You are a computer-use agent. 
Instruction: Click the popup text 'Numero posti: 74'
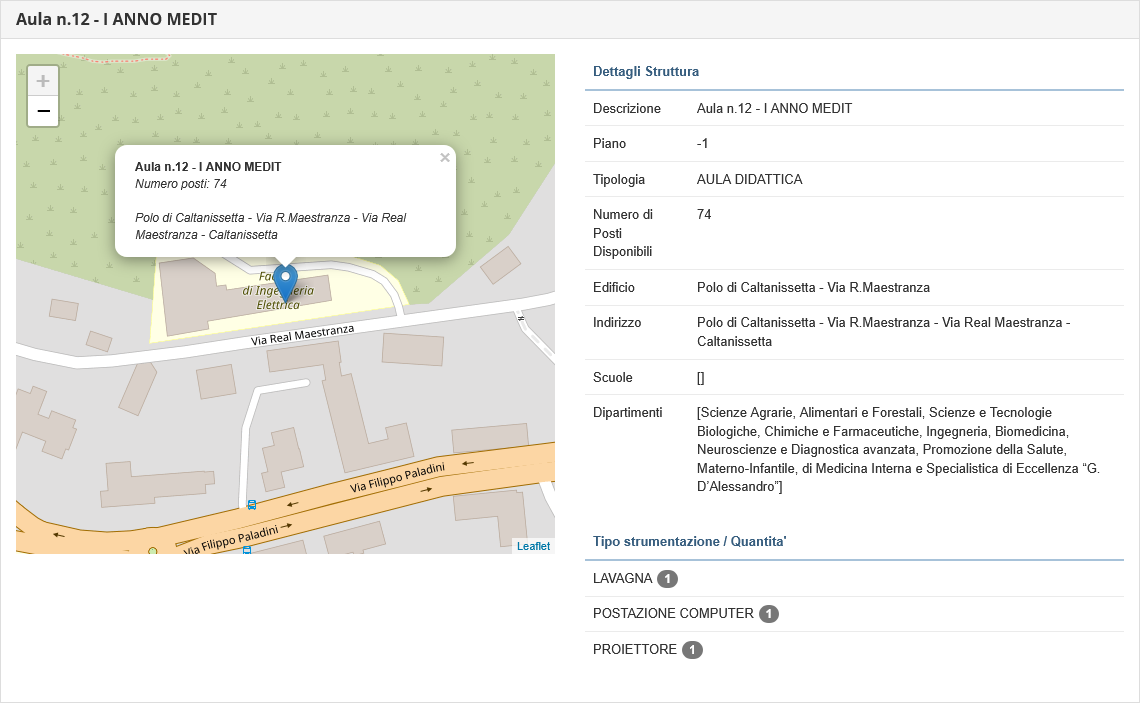[181, 184]
